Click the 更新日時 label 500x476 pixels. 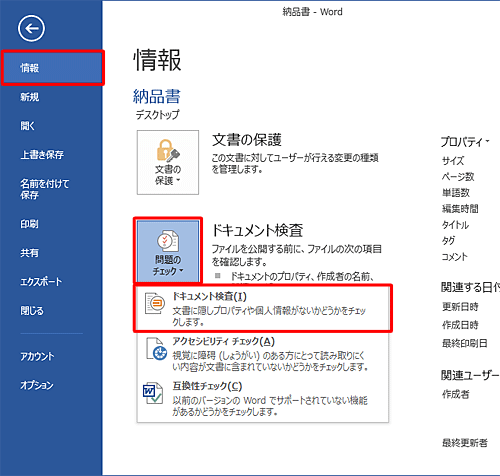pos(460,306)
